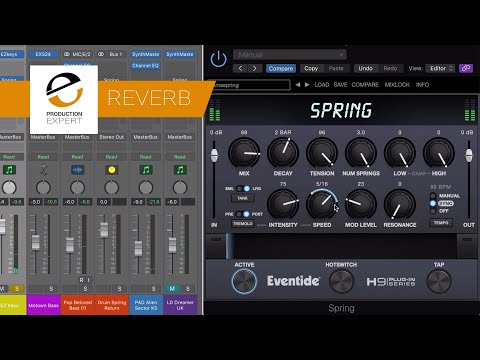This screenshot has height=360, width=480.
Task: Click the music note icon on PAD Alien Sector KS strip
Action: pyautogui.click(x=146, y=170)
